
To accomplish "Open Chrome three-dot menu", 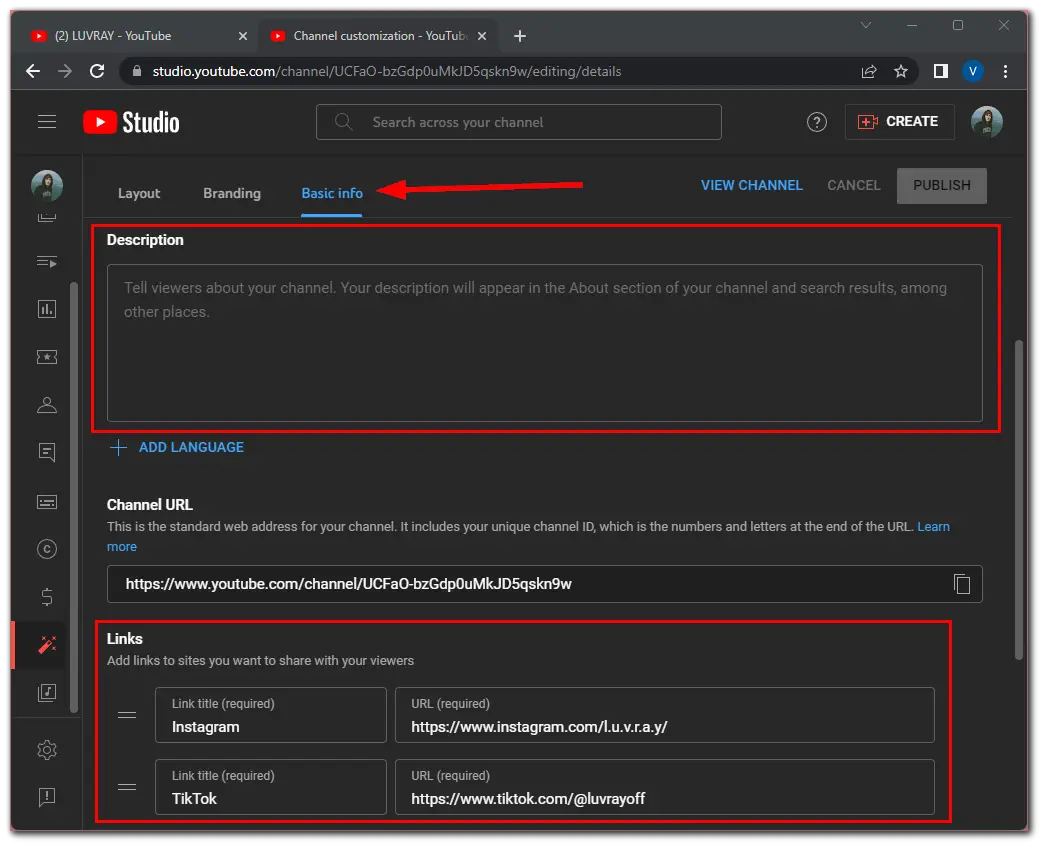I will click(1005, 71).
